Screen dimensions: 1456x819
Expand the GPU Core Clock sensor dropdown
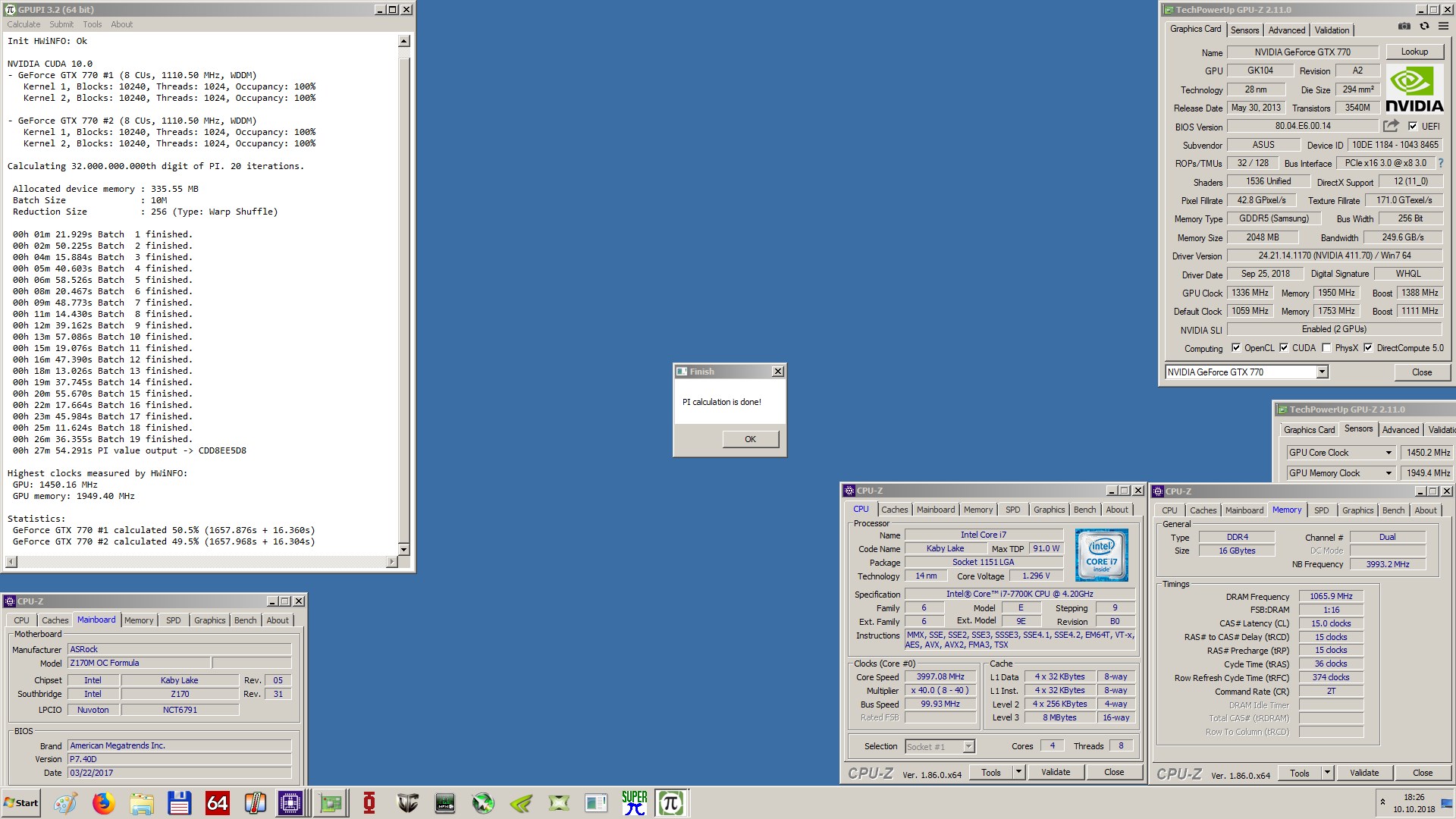[1389, 453]
